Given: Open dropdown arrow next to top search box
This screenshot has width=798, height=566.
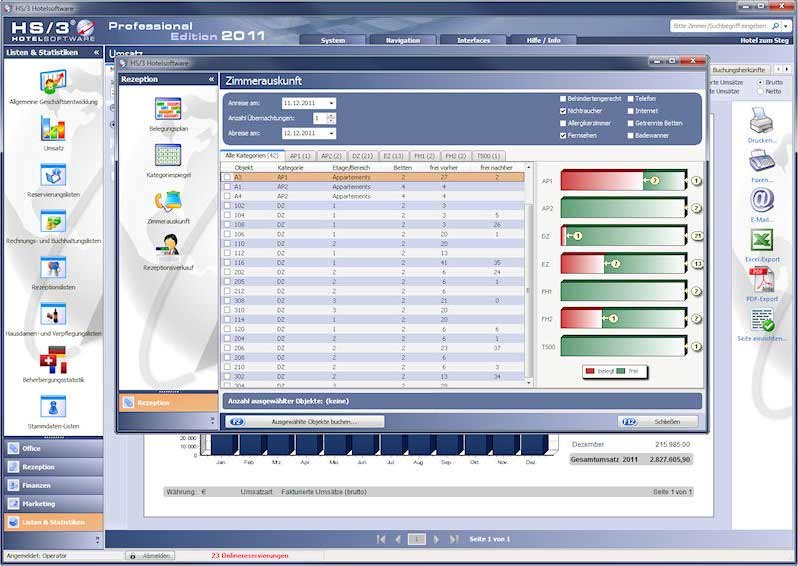Looking at the screenshot, I should tap(786, 25).
